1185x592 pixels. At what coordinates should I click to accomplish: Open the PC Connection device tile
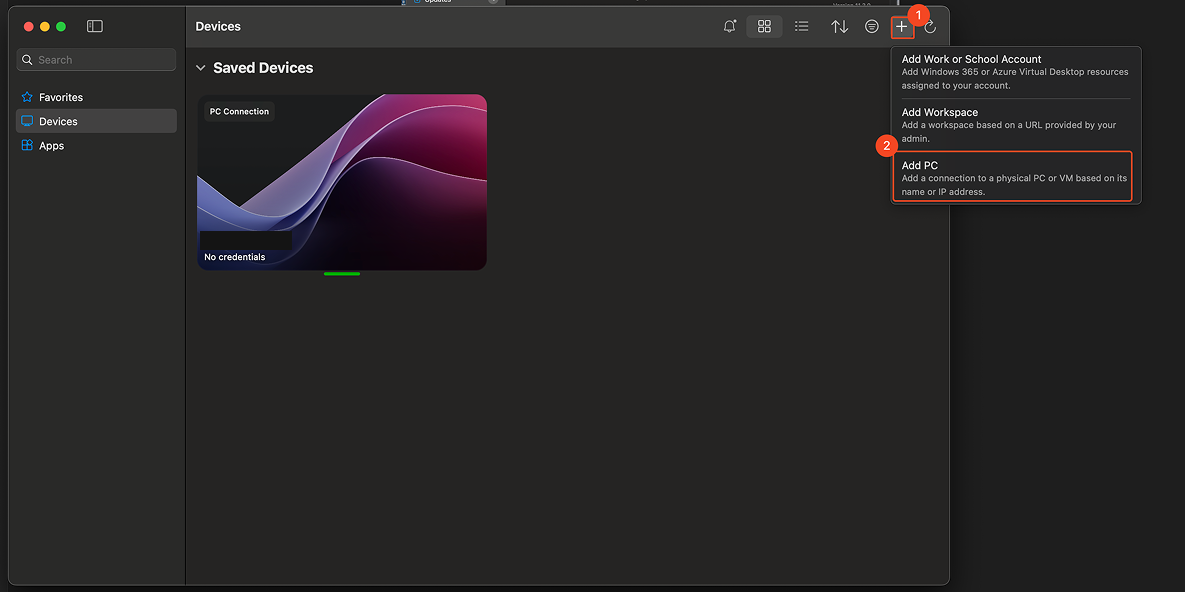[341, 181]
